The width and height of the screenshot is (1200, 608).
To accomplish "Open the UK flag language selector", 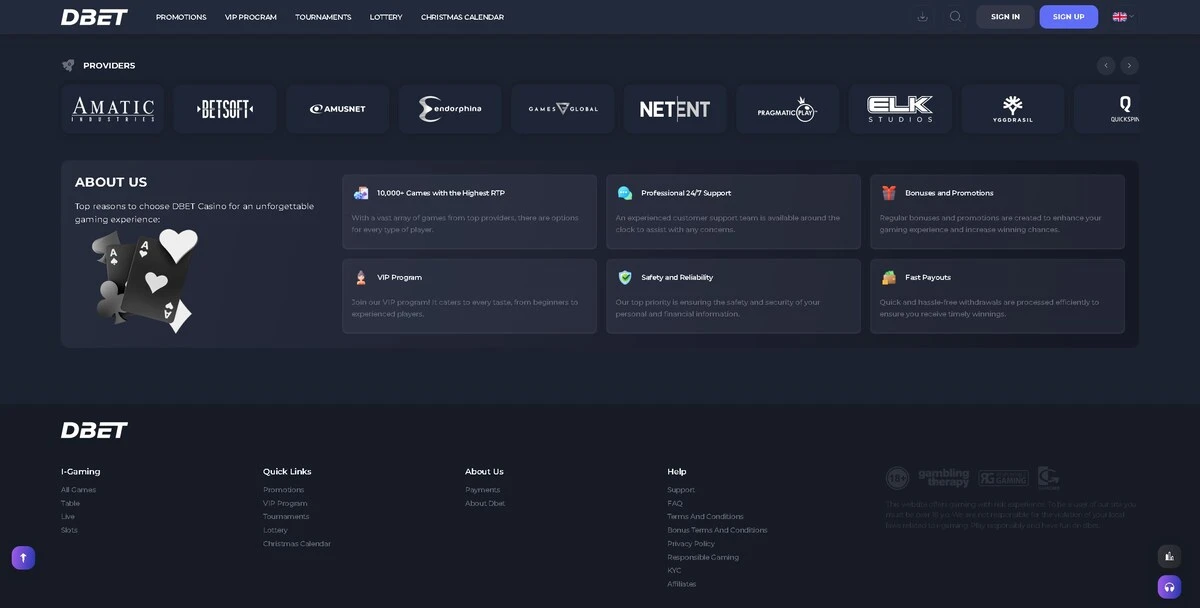I will [x=1123, y=17].
